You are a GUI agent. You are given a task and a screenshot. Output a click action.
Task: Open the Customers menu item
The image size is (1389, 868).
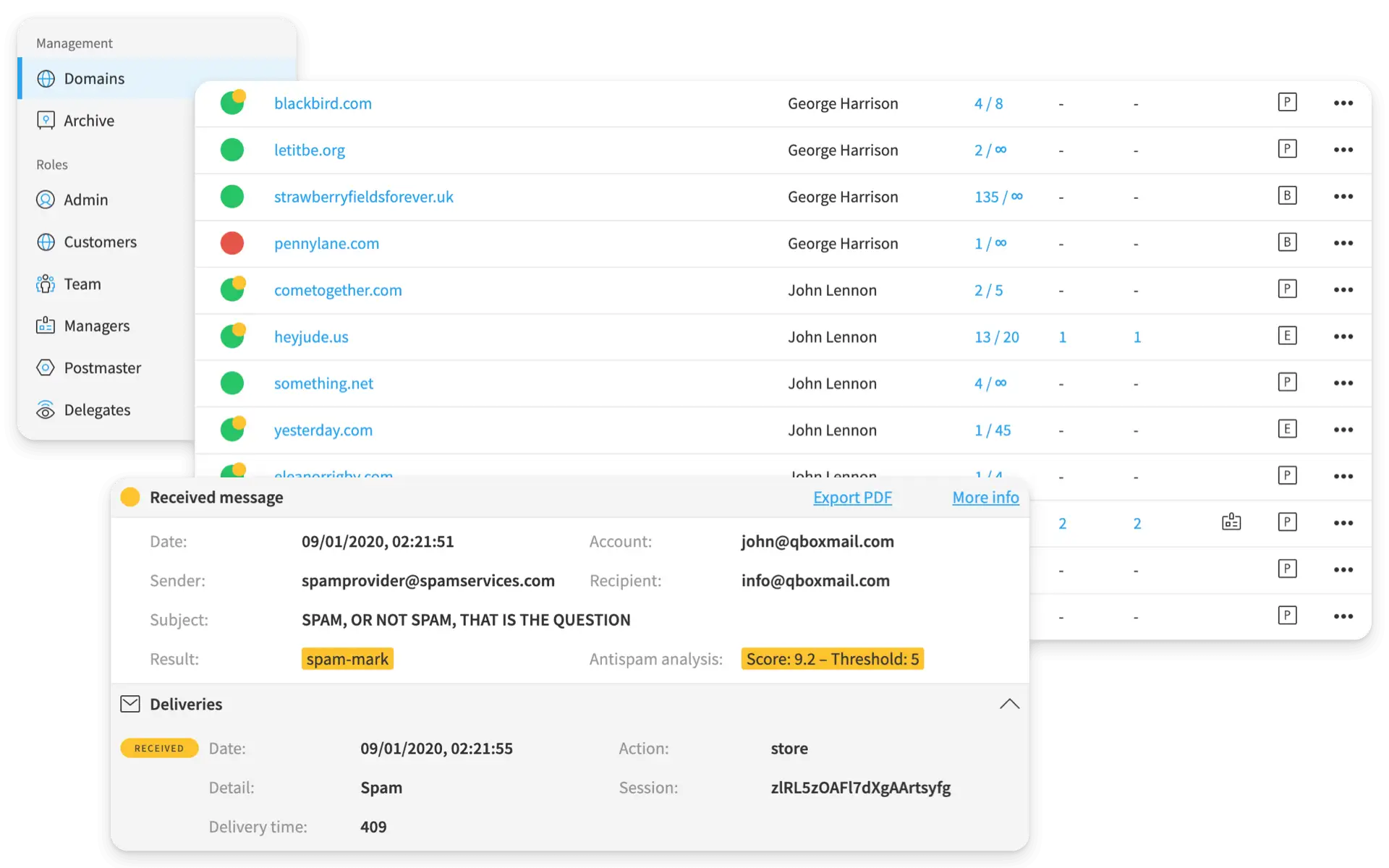100,242
